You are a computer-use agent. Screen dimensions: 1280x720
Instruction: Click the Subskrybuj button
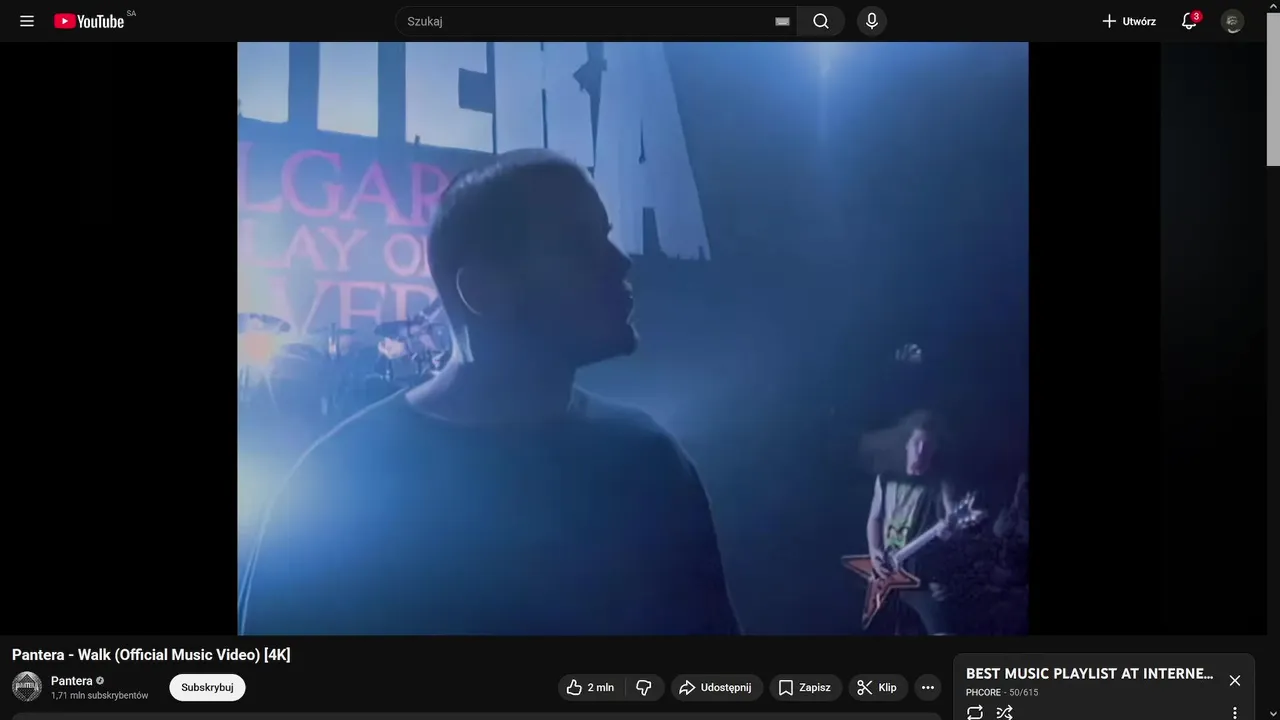207,687
